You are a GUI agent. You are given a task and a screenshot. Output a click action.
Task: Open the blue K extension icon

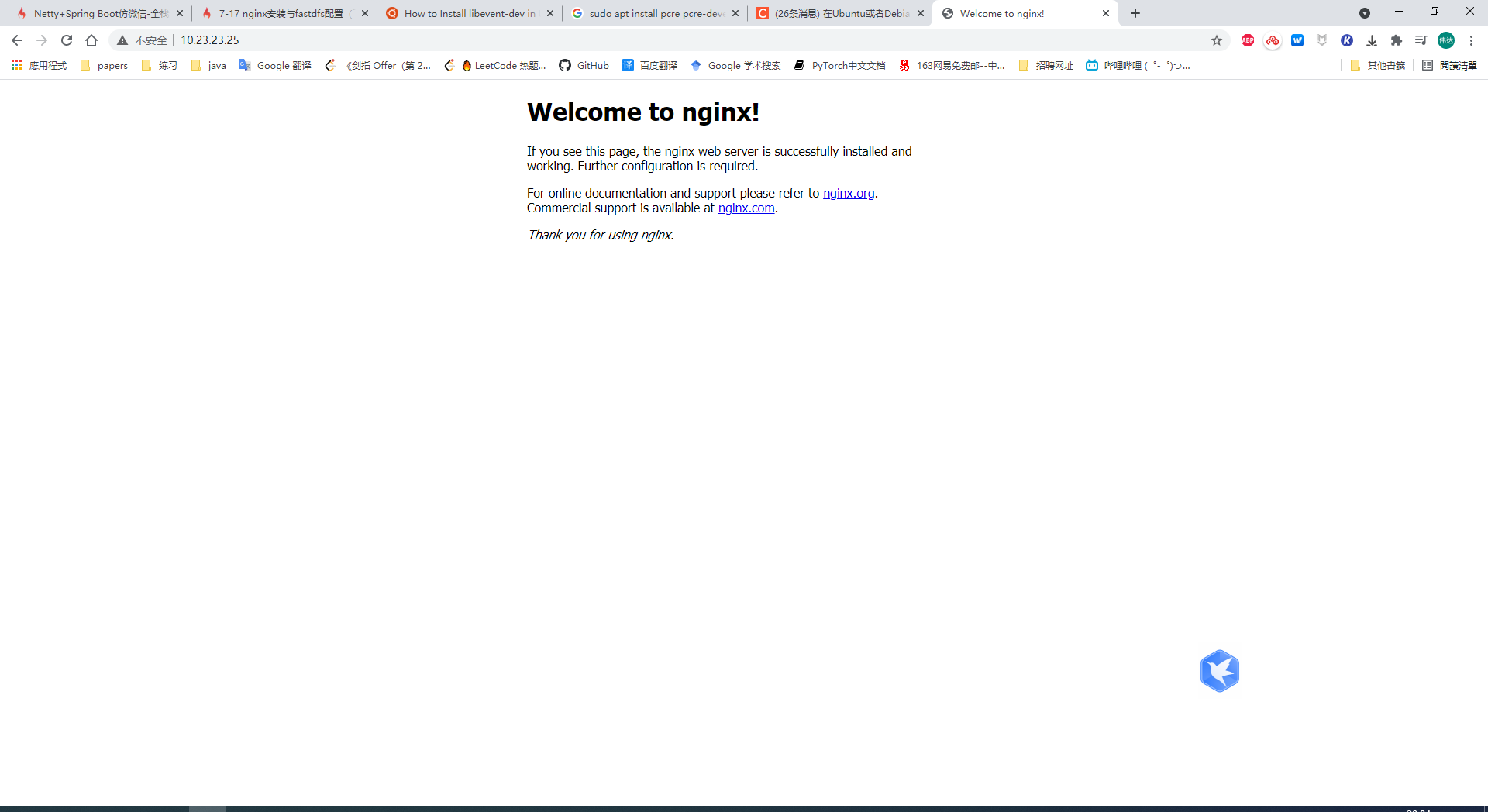1347,40
